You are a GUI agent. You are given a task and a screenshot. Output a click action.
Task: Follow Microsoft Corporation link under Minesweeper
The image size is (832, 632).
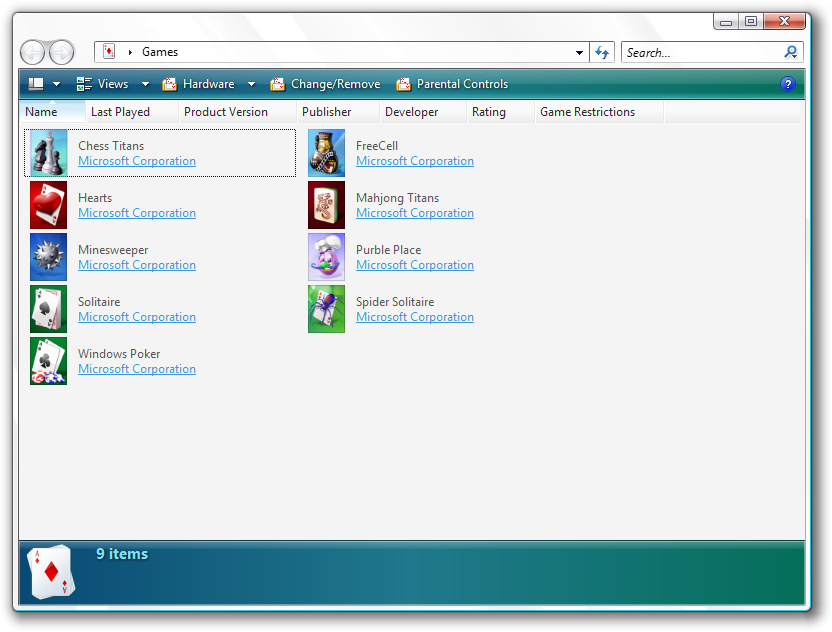coord(137,265)
